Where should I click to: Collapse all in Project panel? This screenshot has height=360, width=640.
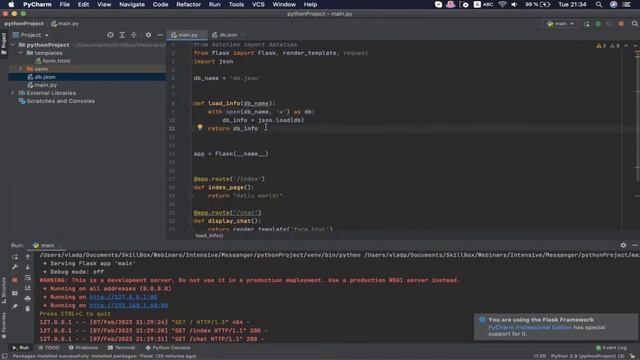tap(133, 35)
